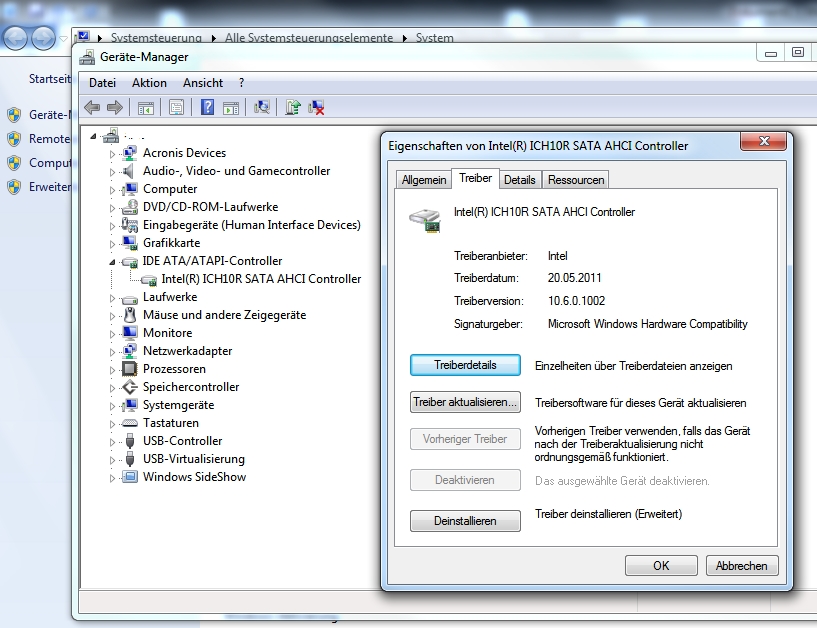Click the USB-Controller plug icon
Screen dimensions: 817x628
tap(130, 441)
